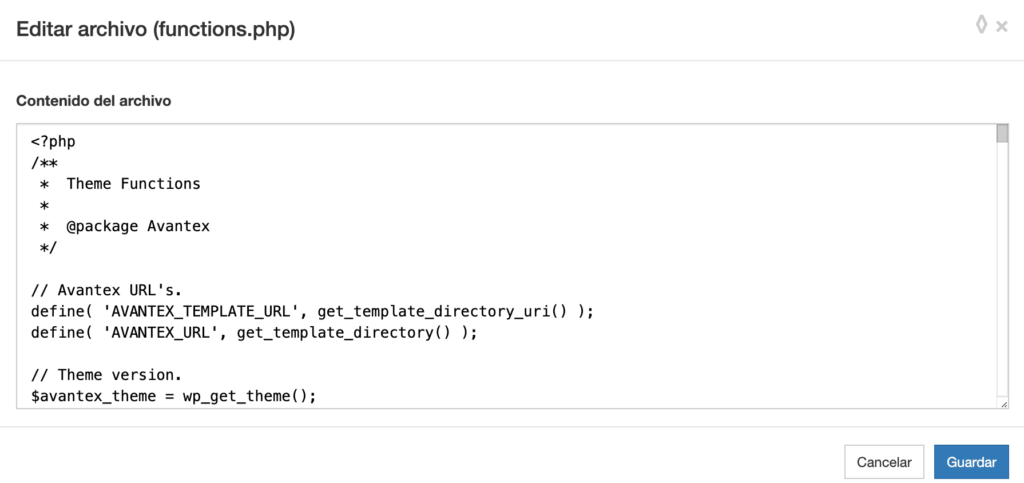Click the closing */ comment line
The width and height of the screenshot is (1024, 483).
coord(47,247)
